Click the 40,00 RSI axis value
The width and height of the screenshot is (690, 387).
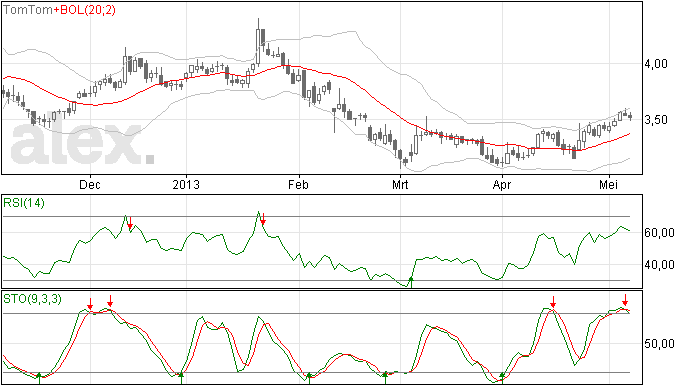tap(659, 265)
